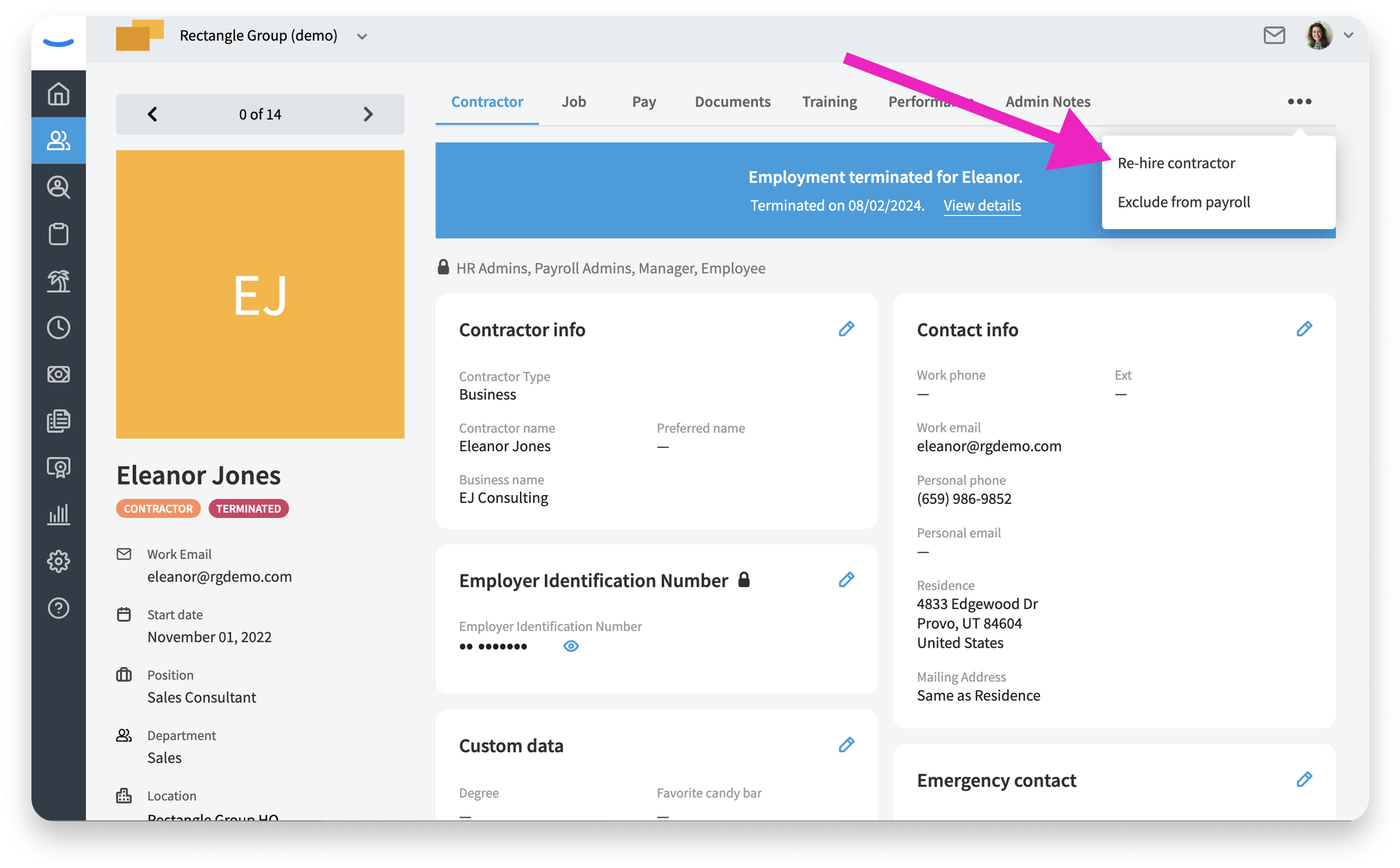Reveal the masked Employer Identification Number
The width and height of the screenshot is (1400, 868).
coord(571,646)
